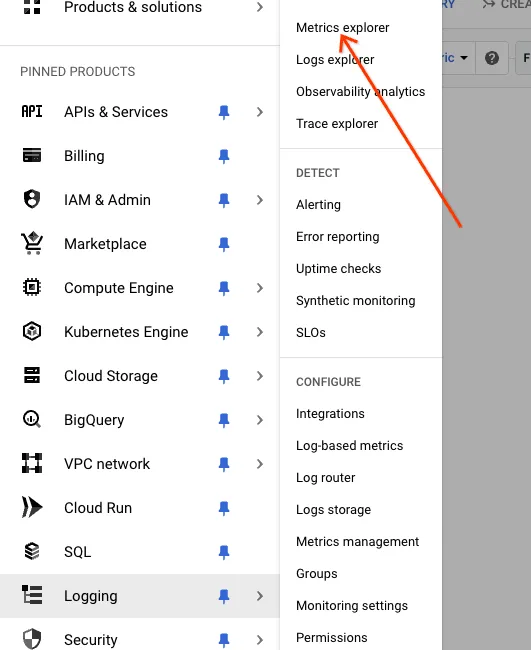531x650 pixels.
Task: Open Integrations under Configure
Action: (330, 413)
